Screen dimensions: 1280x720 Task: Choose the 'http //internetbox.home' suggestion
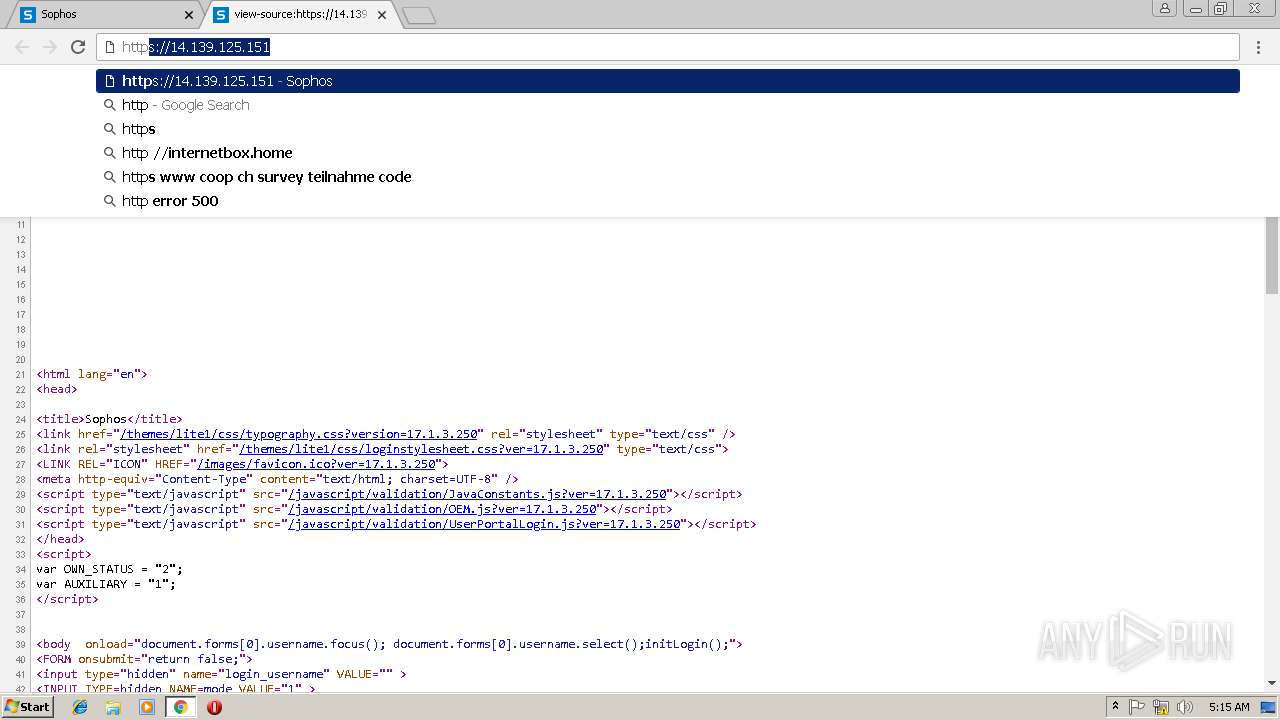667,153
